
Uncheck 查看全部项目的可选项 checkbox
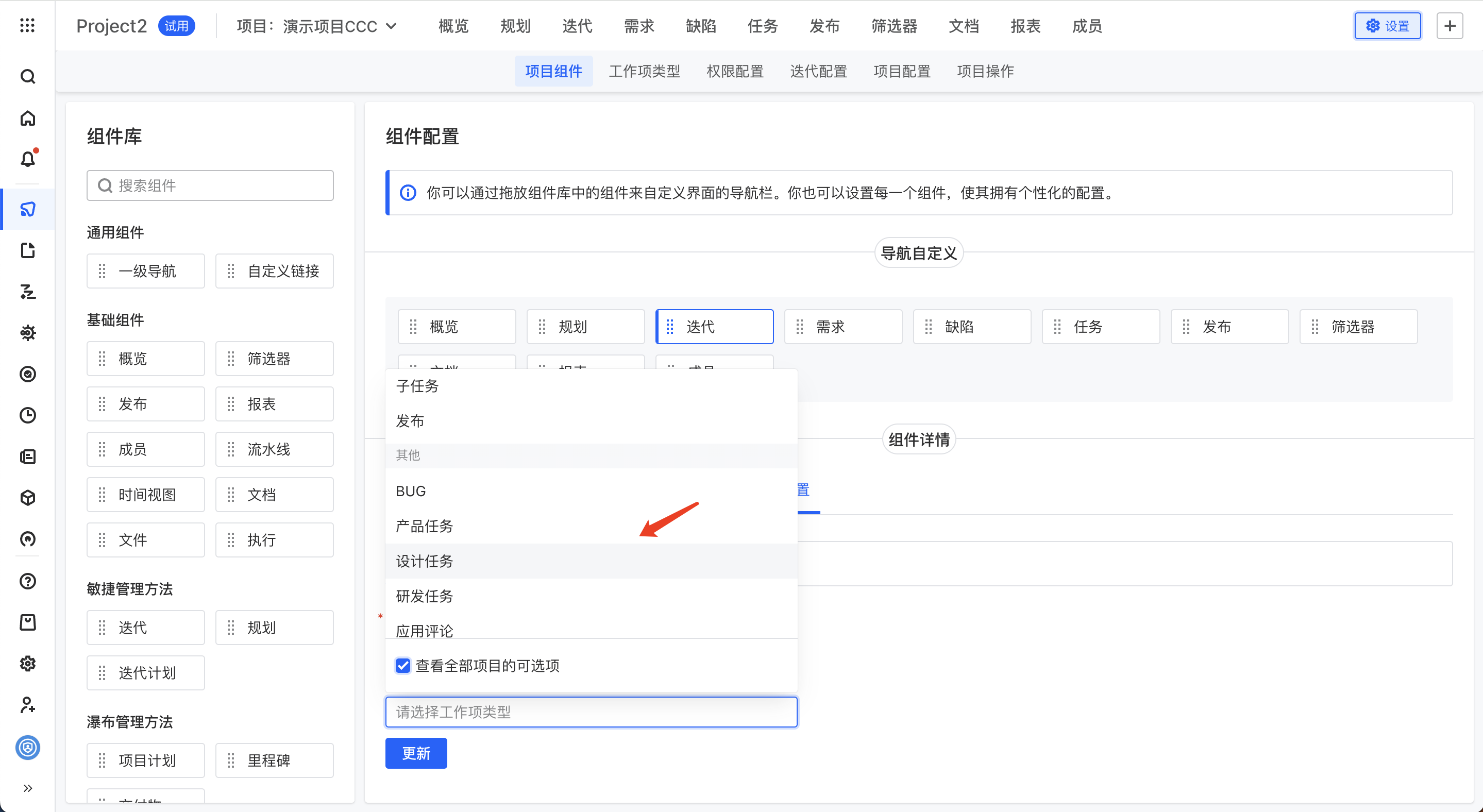403,666
